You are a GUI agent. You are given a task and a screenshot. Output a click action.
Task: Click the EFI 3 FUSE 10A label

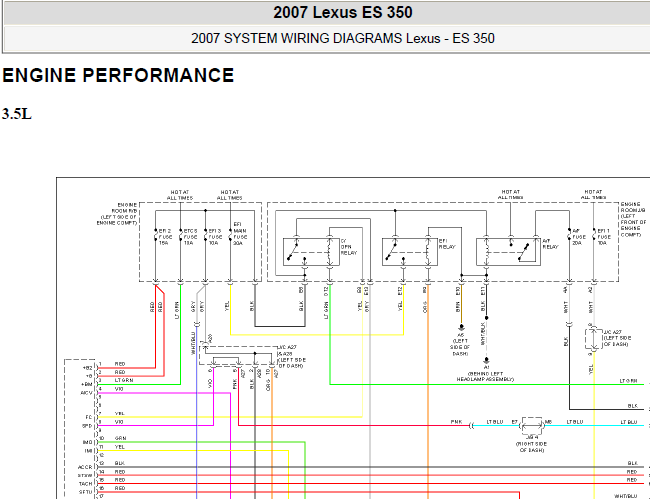click(x=215, y=237)
